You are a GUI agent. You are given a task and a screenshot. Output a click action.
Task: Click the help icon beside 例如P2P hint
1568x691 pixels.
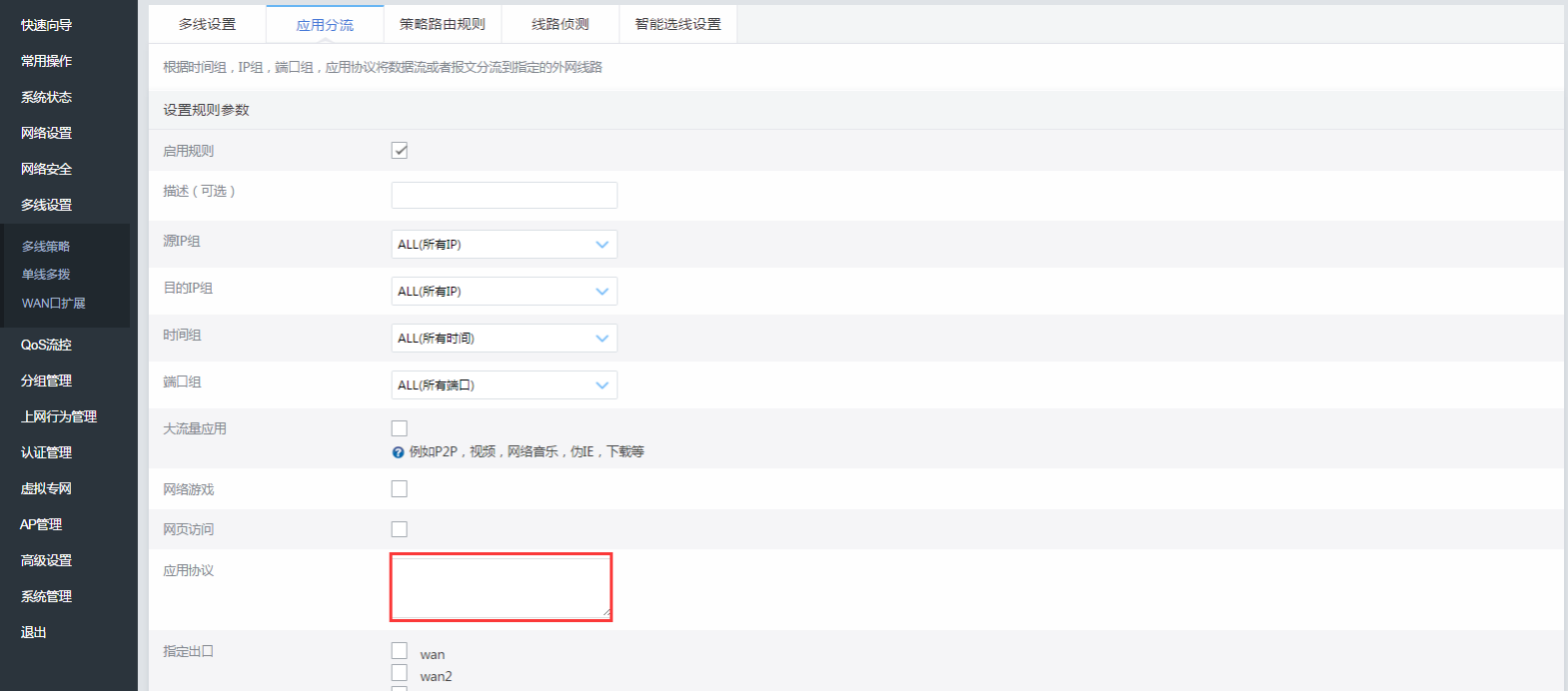(x=398, y=453)
